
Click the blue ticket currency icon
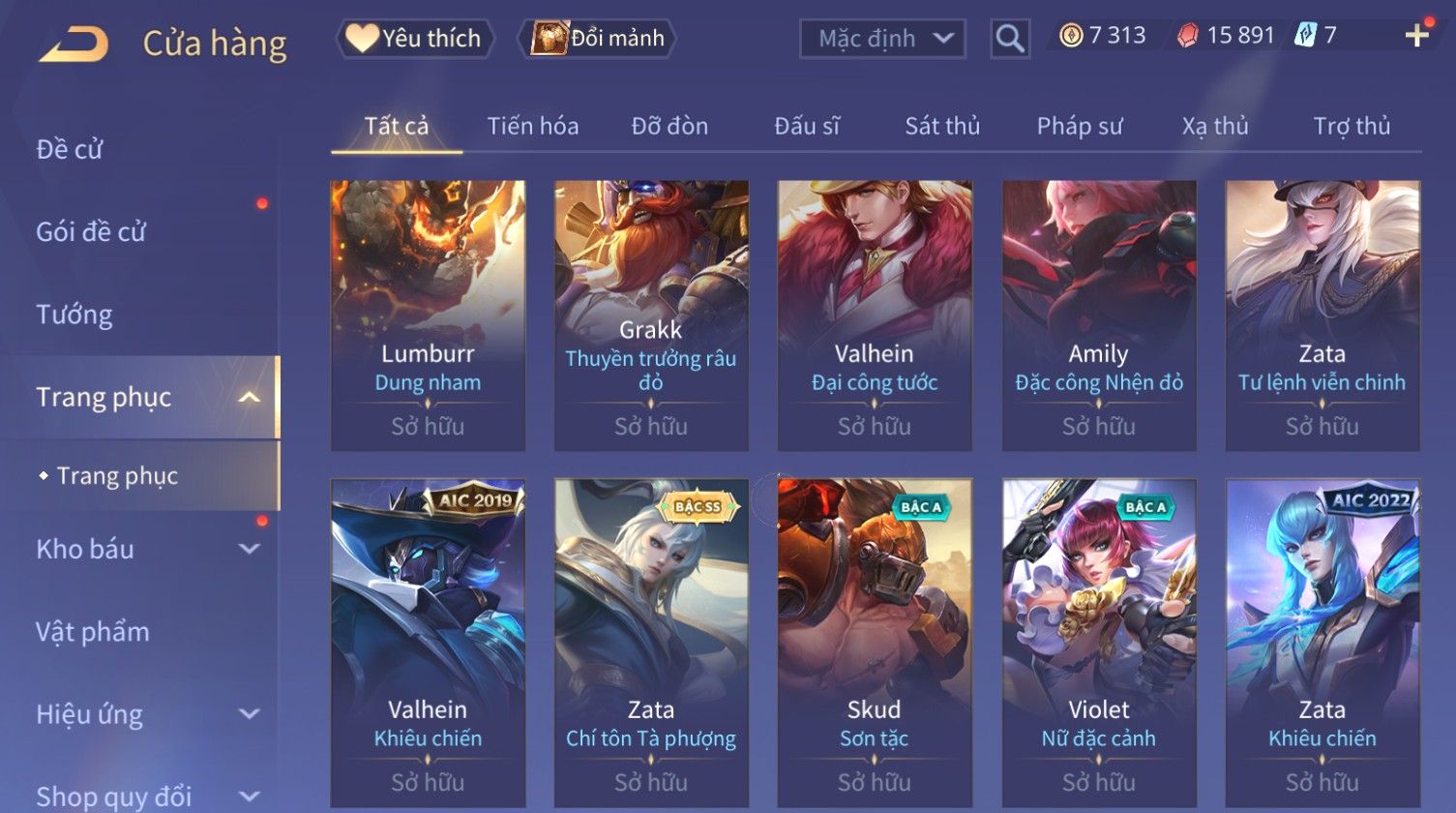click(1305, 36)
